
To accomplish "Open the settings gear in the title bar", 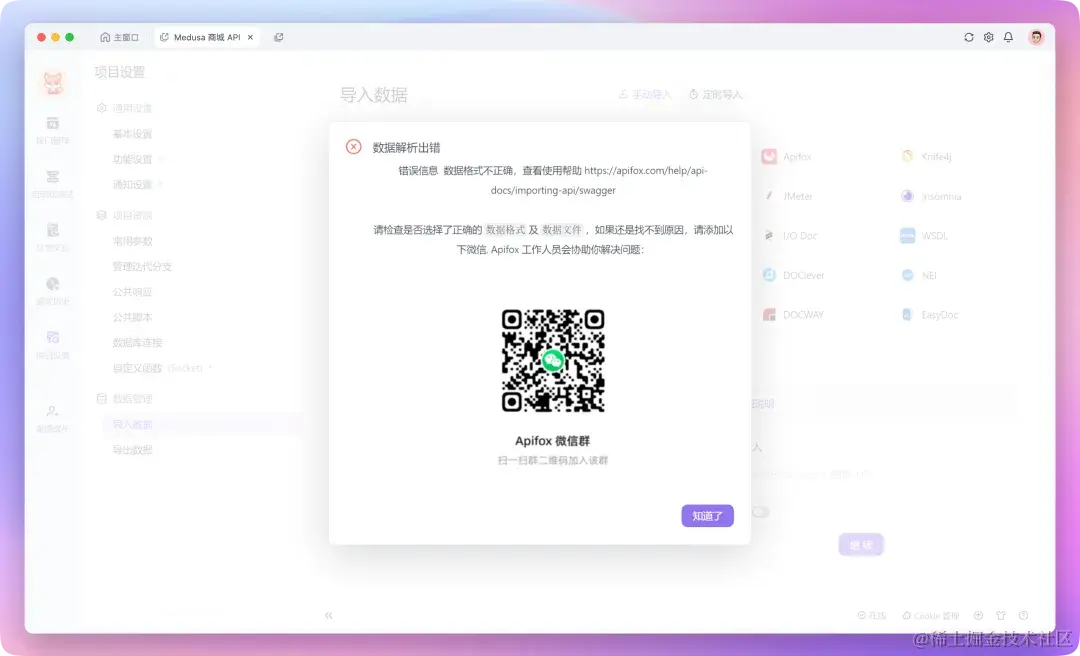I will [x=988, y=37].
